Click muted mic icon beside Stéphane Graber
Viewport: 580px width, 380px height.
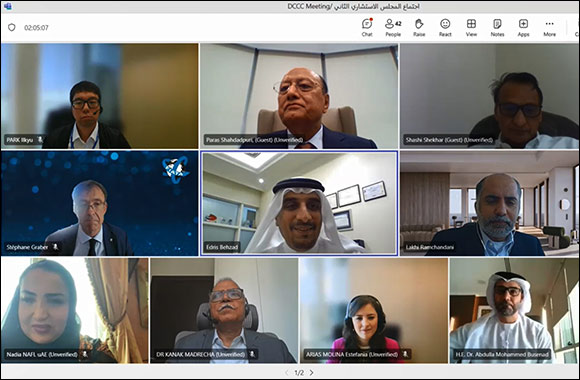tap(55, 247)
